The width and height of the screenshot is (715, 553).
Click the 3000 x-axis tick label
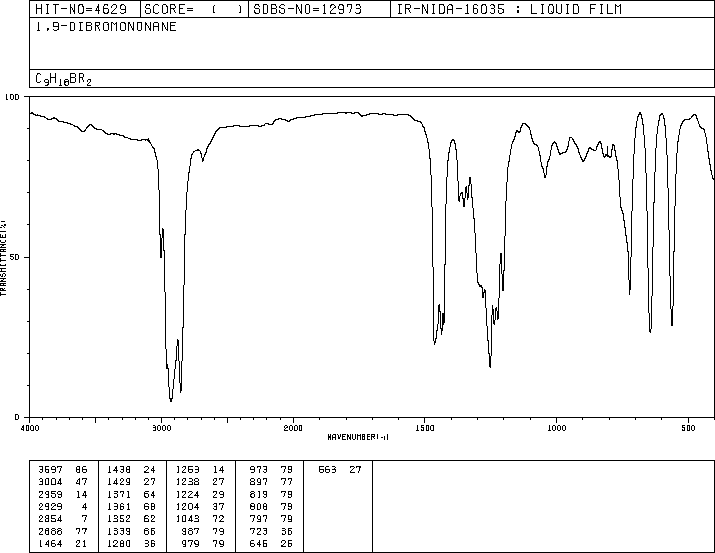point(161,428)
